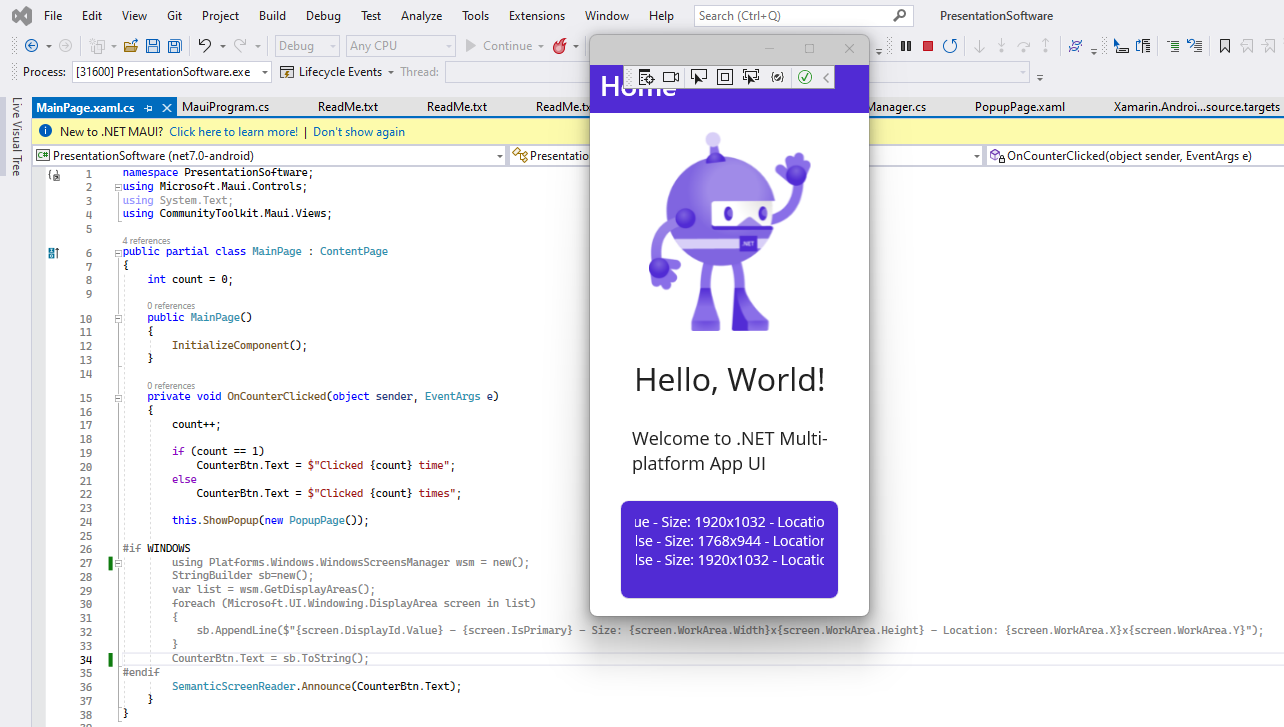1284x727 pixels.
Task: Open the Debug menu
Action: click(x=323, y=16)
